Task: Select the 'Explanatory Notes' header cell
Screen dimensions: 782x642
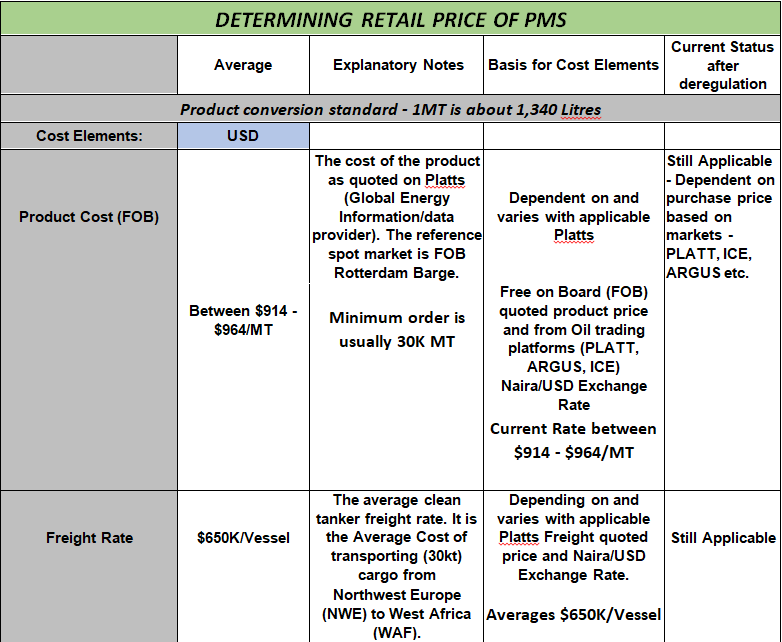Action: tap(397, 65)
